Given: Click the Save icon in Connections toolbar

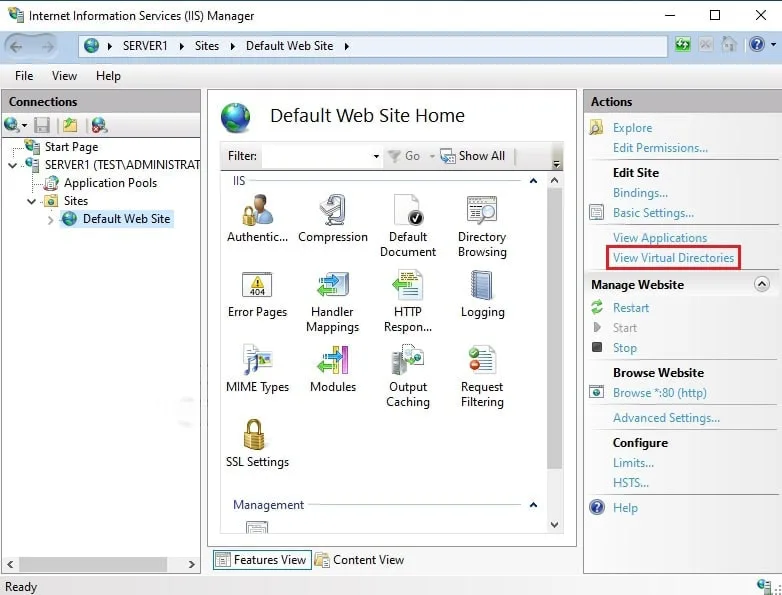Looking at the screenshot, I should (42, 125).
